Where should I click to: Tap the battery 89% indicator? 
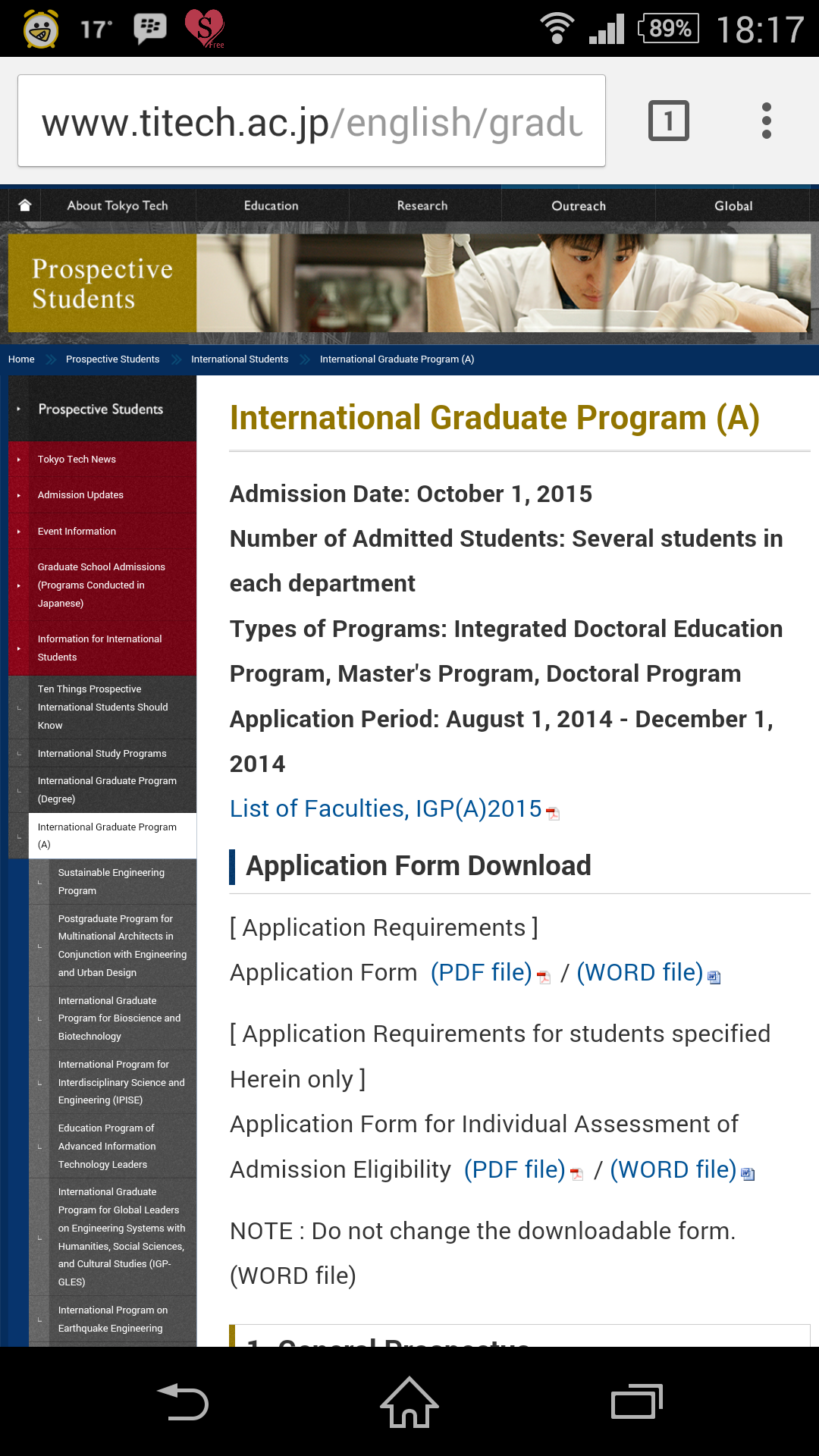pyautogui.click(x=669, y=29)
